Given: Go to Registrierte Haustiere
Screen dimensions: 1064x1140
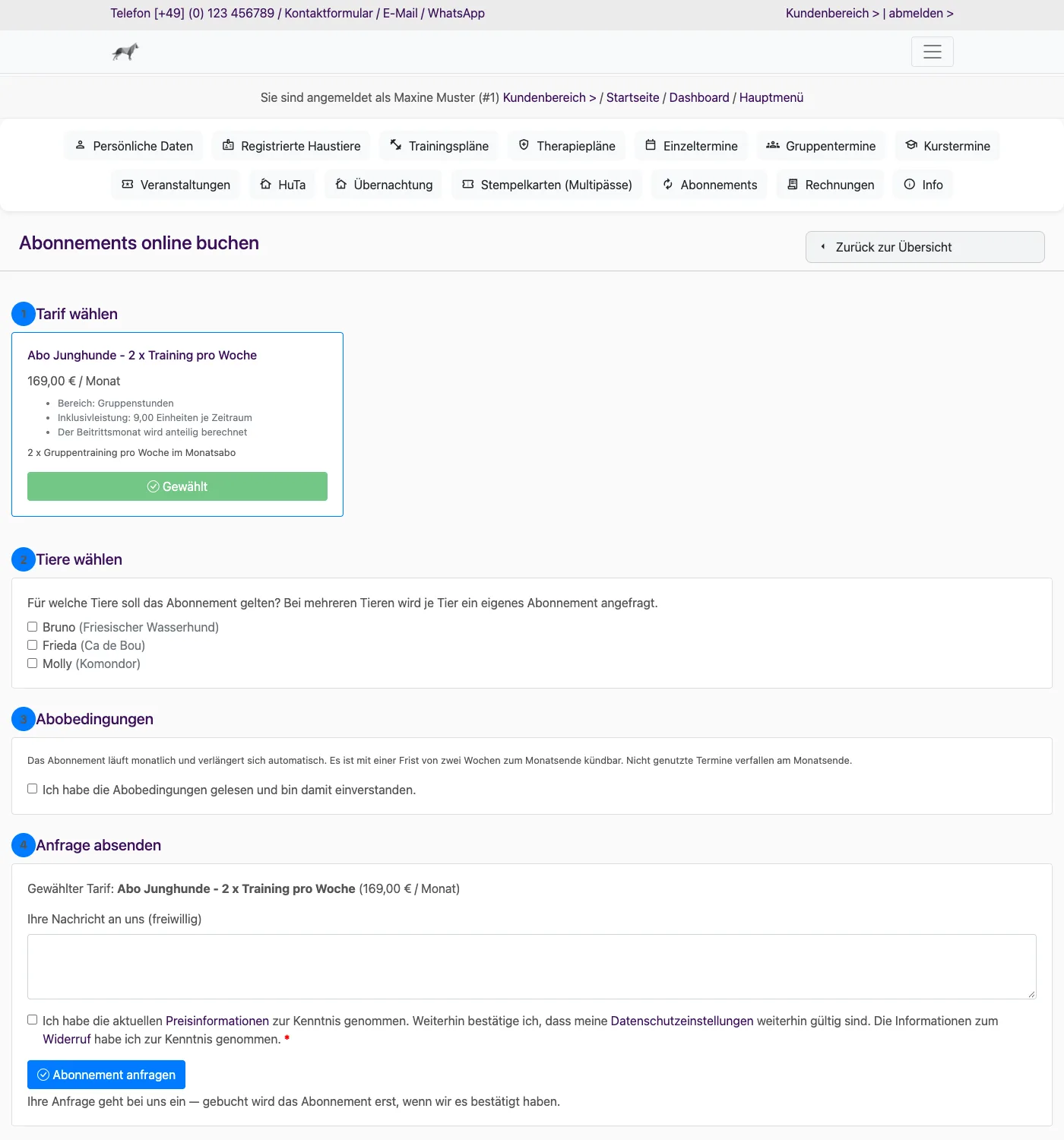Looking at the screenshot, I should [292, 146].
